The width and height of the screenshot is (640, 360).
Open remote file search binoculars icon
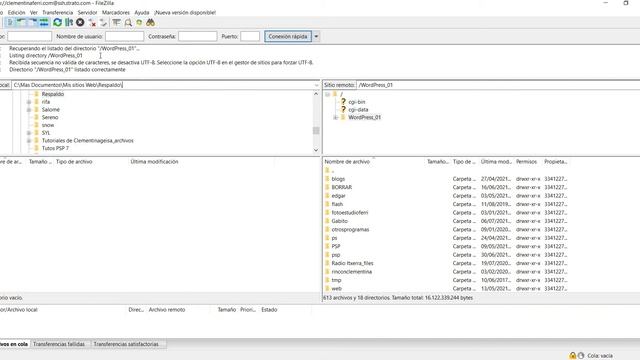click(151, 23)
